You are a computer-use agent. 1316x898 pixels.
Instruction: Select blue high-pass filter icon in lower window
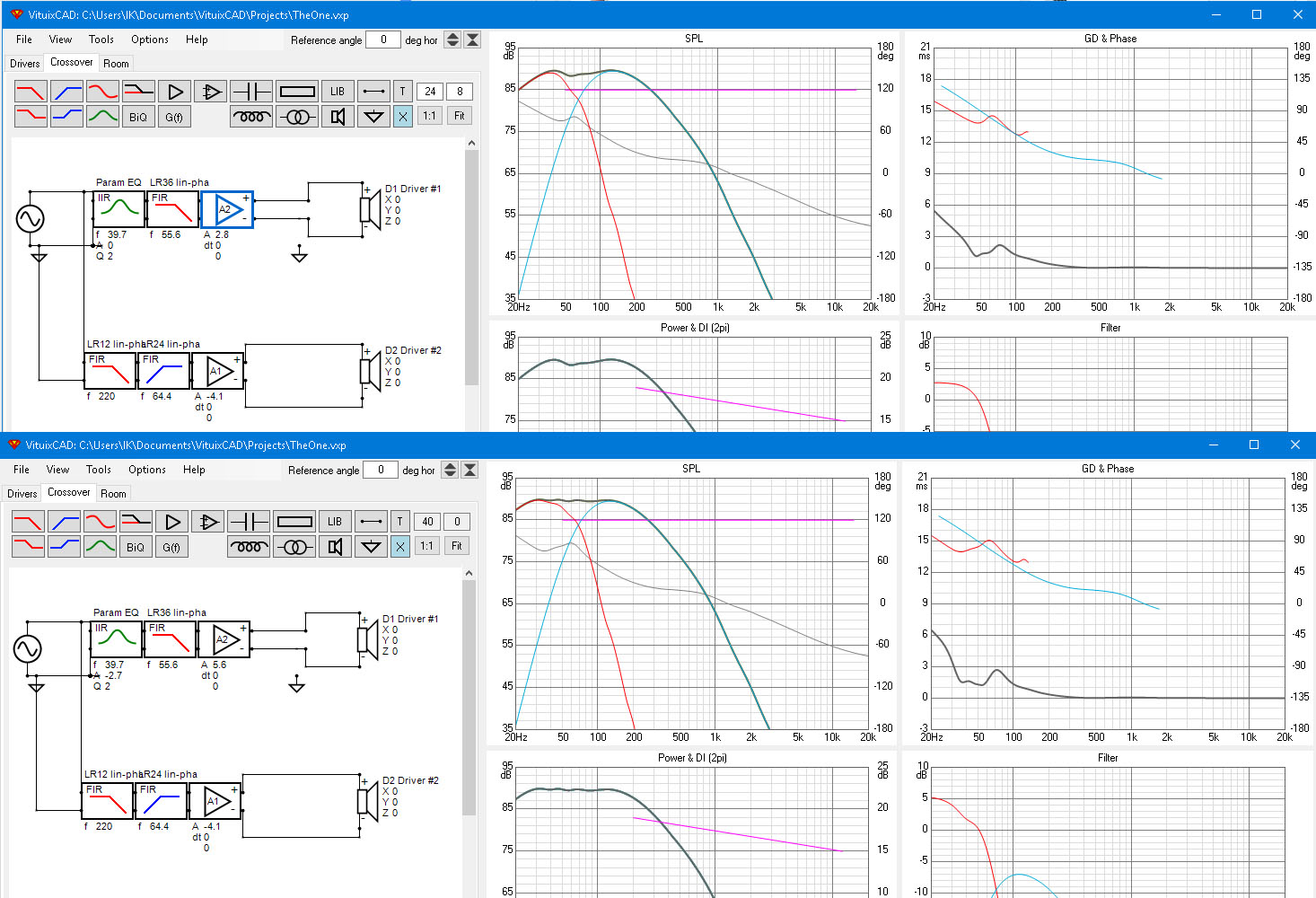65,521
